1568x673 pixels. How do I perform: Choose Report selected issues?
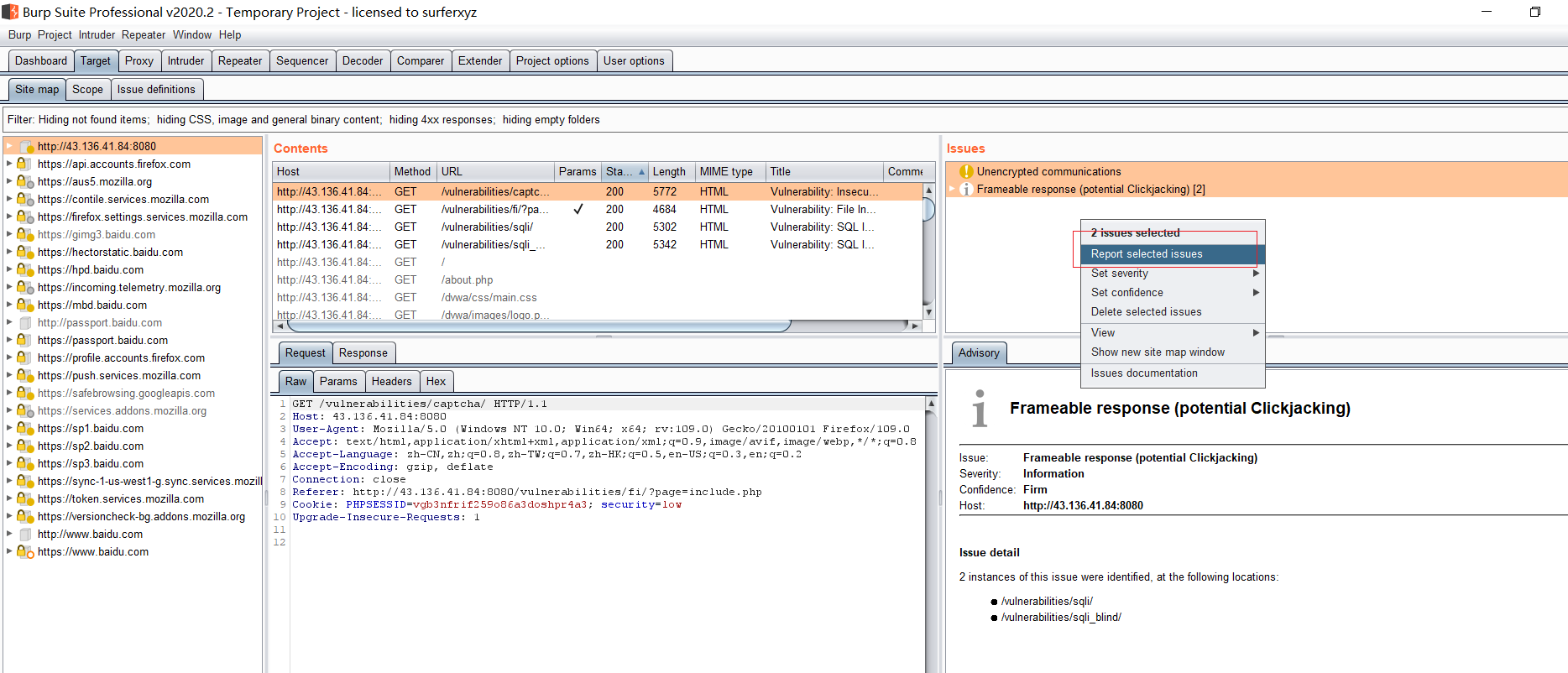1173,254
